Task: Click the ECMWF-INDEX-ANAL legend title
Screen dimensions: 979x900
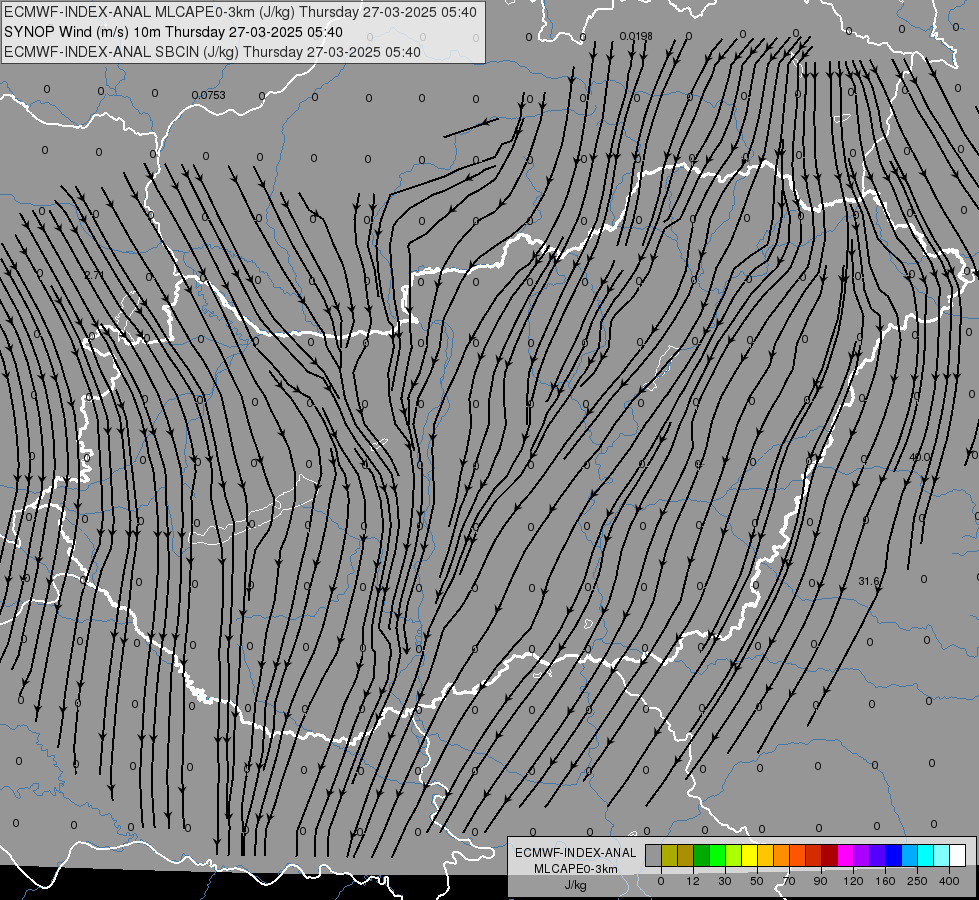Action: click(576, 853)
